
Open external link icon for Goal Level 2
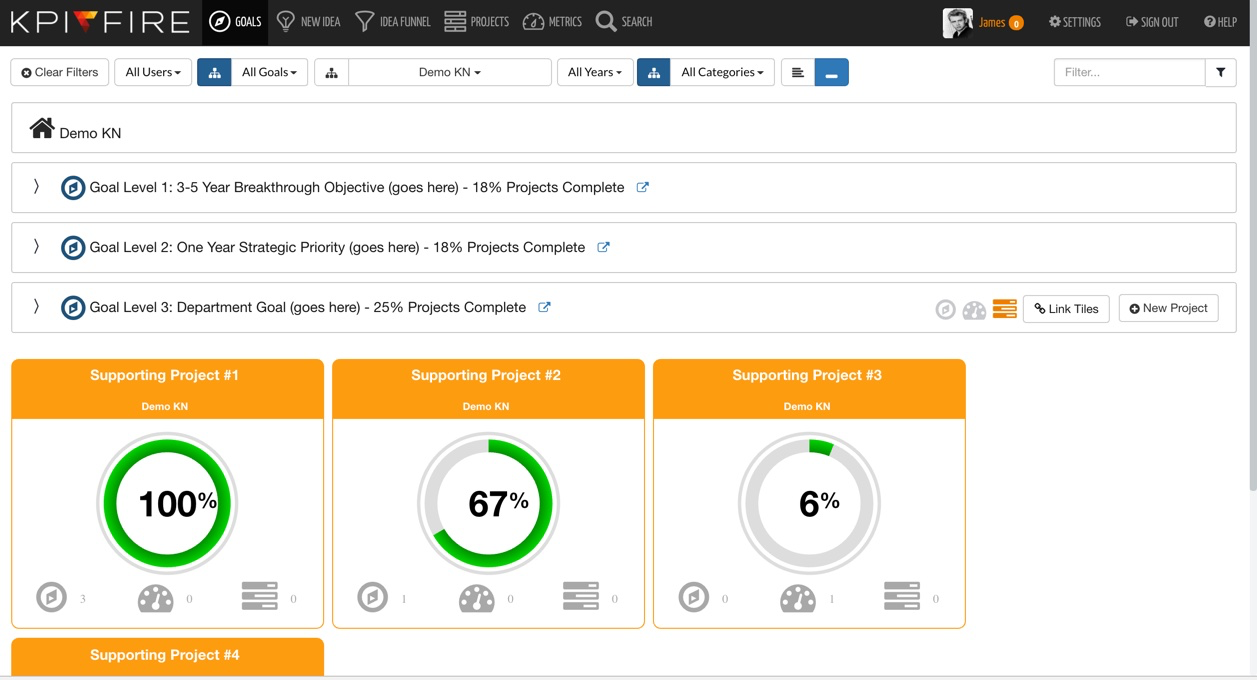tap(603, 247)
